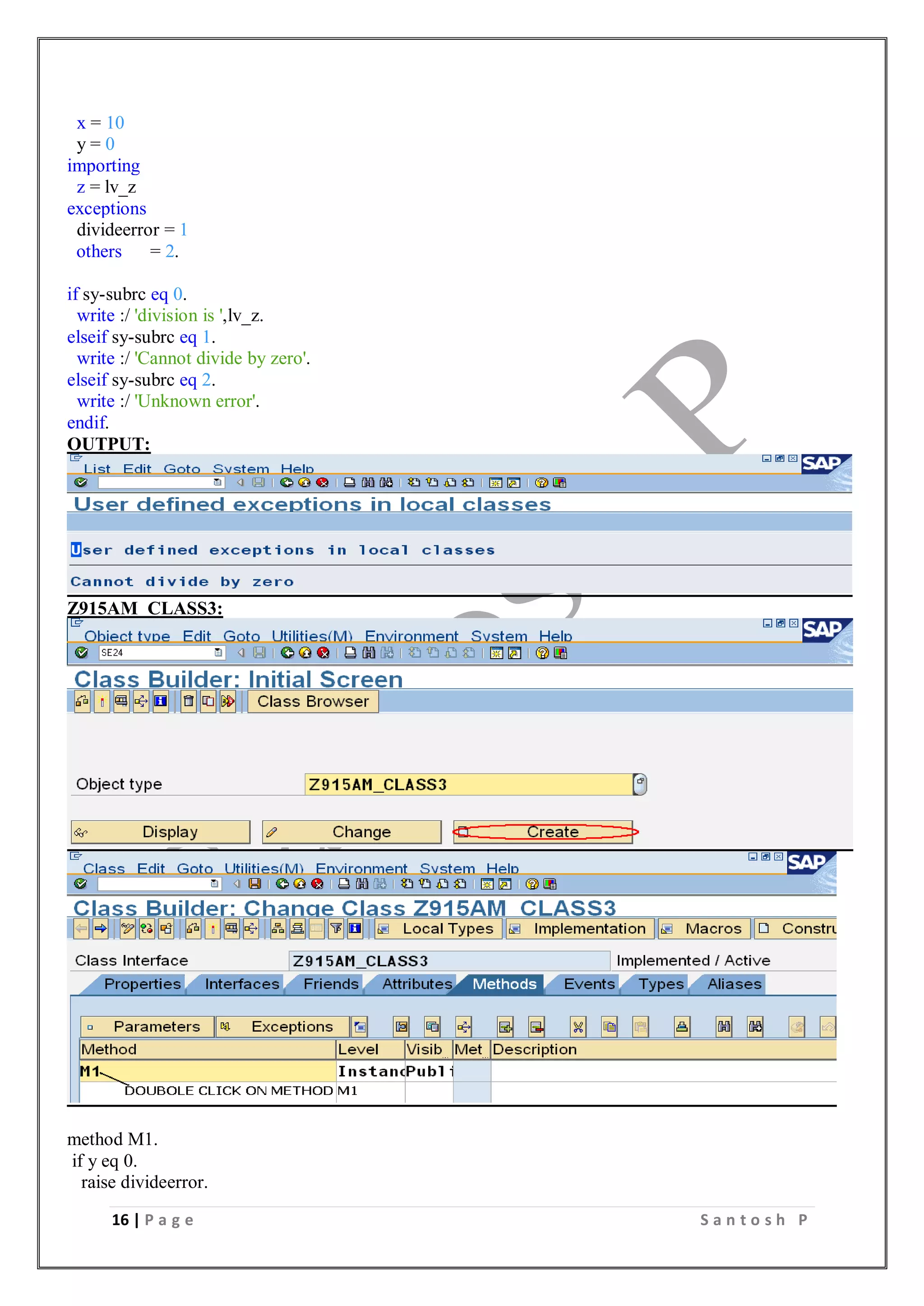Switch to the Events tab
924x1306 pixels.
coord(589,984)
